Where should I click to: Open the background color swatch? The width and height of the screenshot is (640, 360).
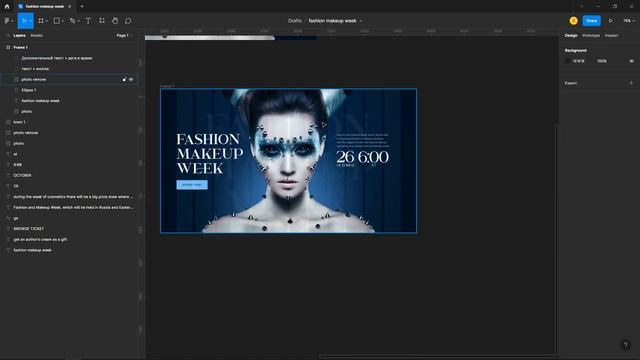[568, 61]
